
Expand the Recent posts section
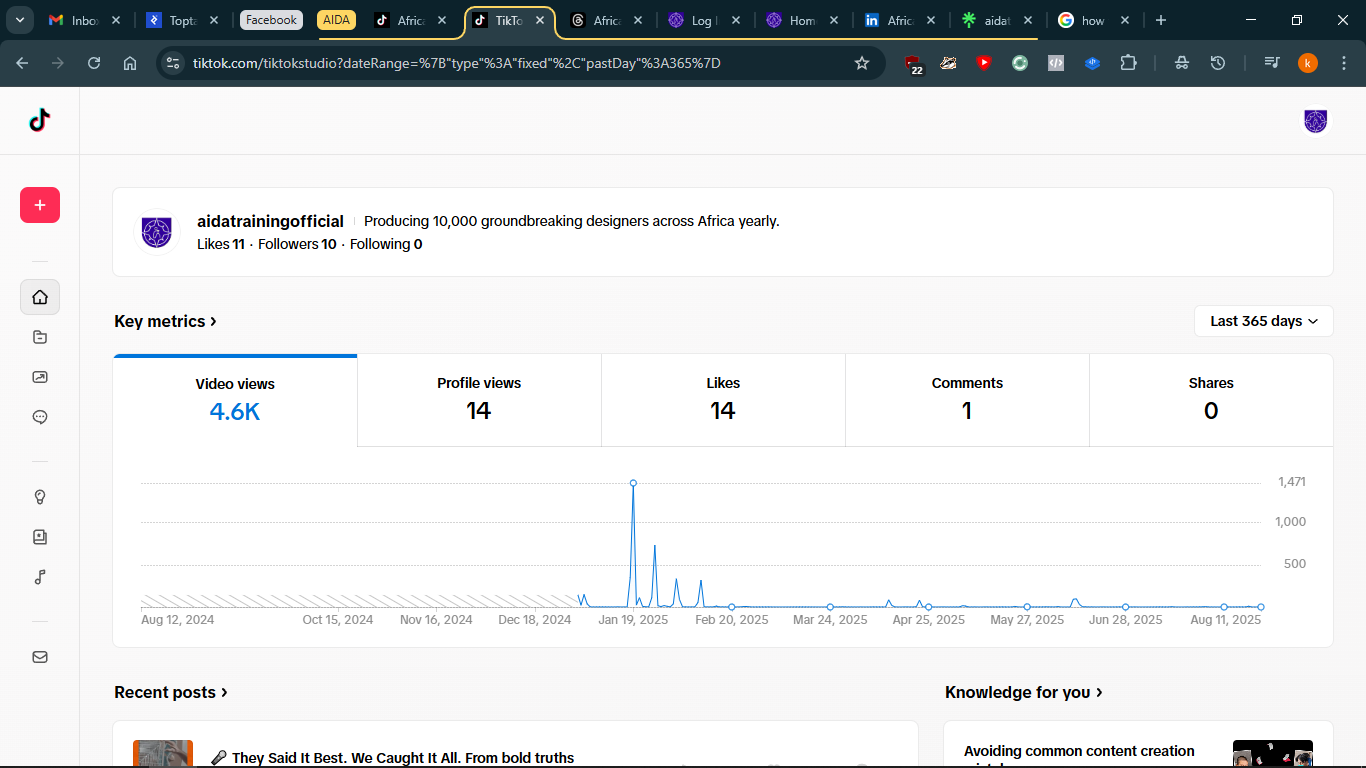click(171, 692)
